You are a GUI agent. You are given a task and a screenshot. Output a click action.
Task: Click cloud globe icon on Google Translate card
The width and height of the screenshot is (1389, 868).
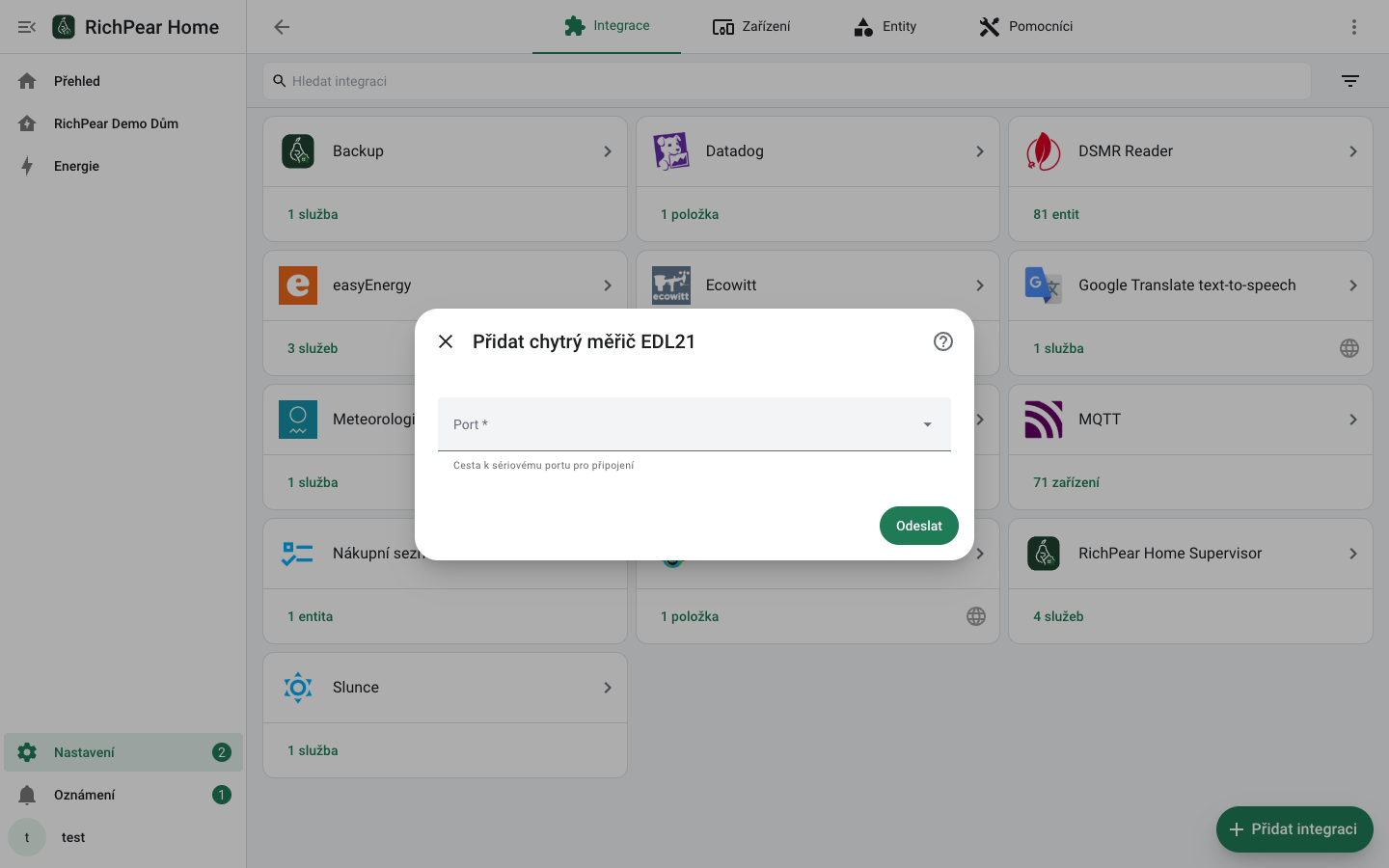pyautogui.click(x=1349, y=348)
